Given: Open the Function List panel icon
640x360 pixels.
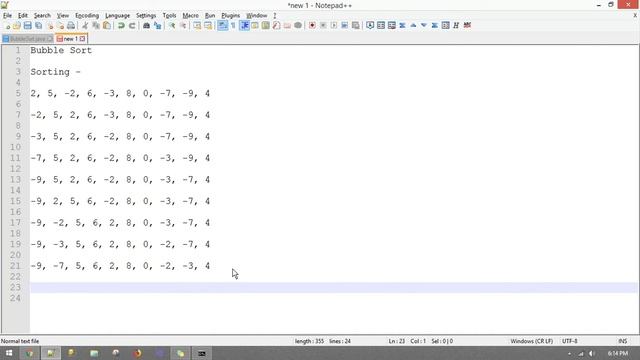Looking at the screenshot, I should tap(276, 26).
